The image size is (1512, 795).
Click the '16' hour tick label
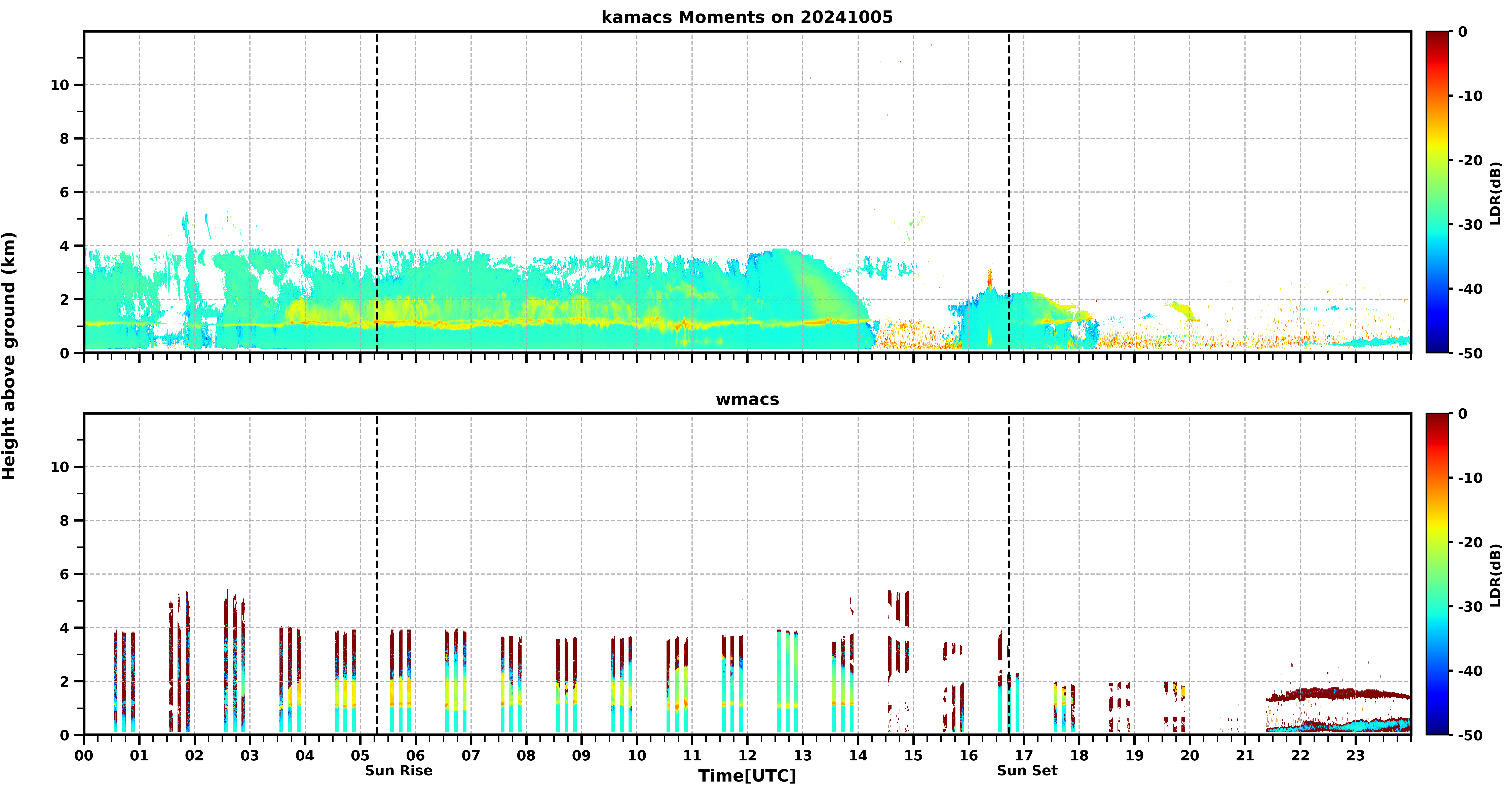coord(969,756)
